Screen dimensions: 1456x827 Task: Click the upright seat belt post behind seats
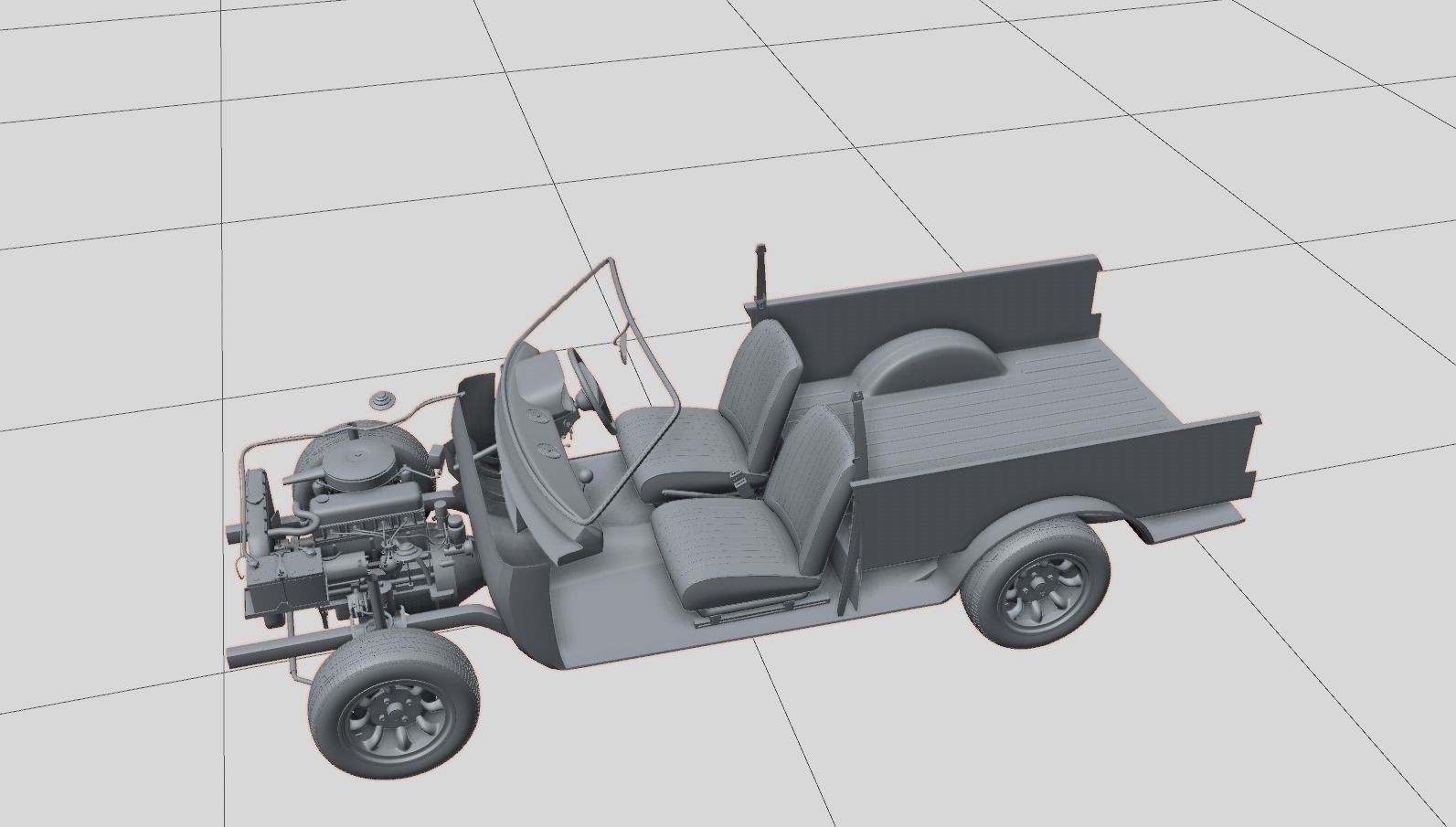click(760, 276)
